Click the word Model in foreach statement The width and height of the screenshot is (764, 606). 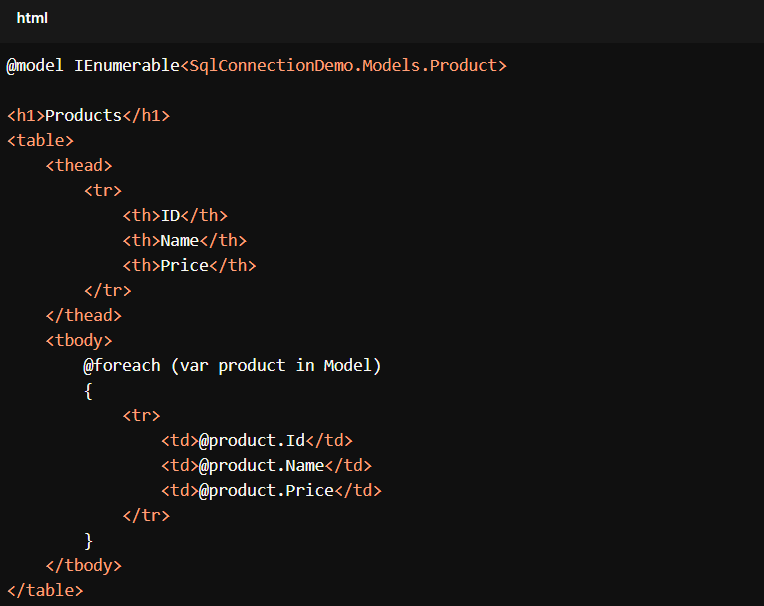(347, 366)
